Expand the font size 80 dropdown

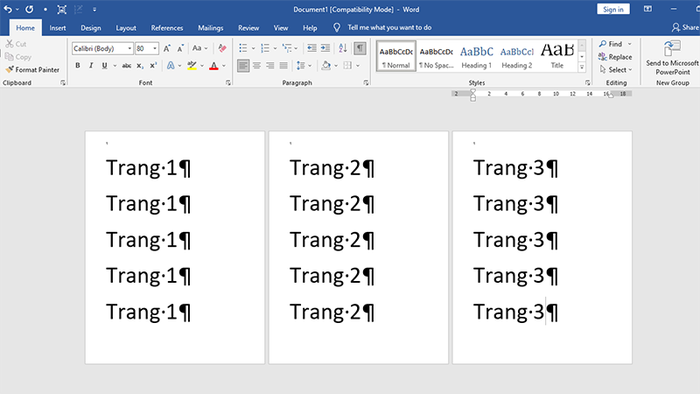155,48
